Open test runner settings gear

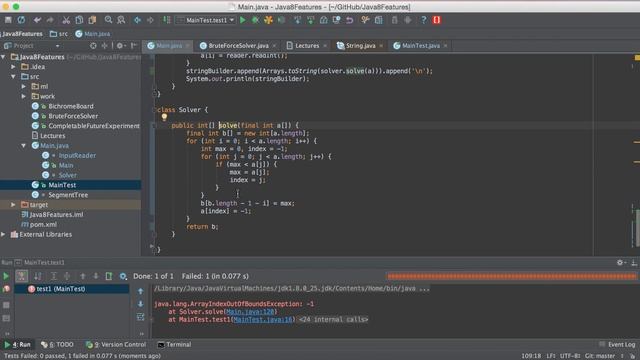pyautogui.click(x=123, y=276)
